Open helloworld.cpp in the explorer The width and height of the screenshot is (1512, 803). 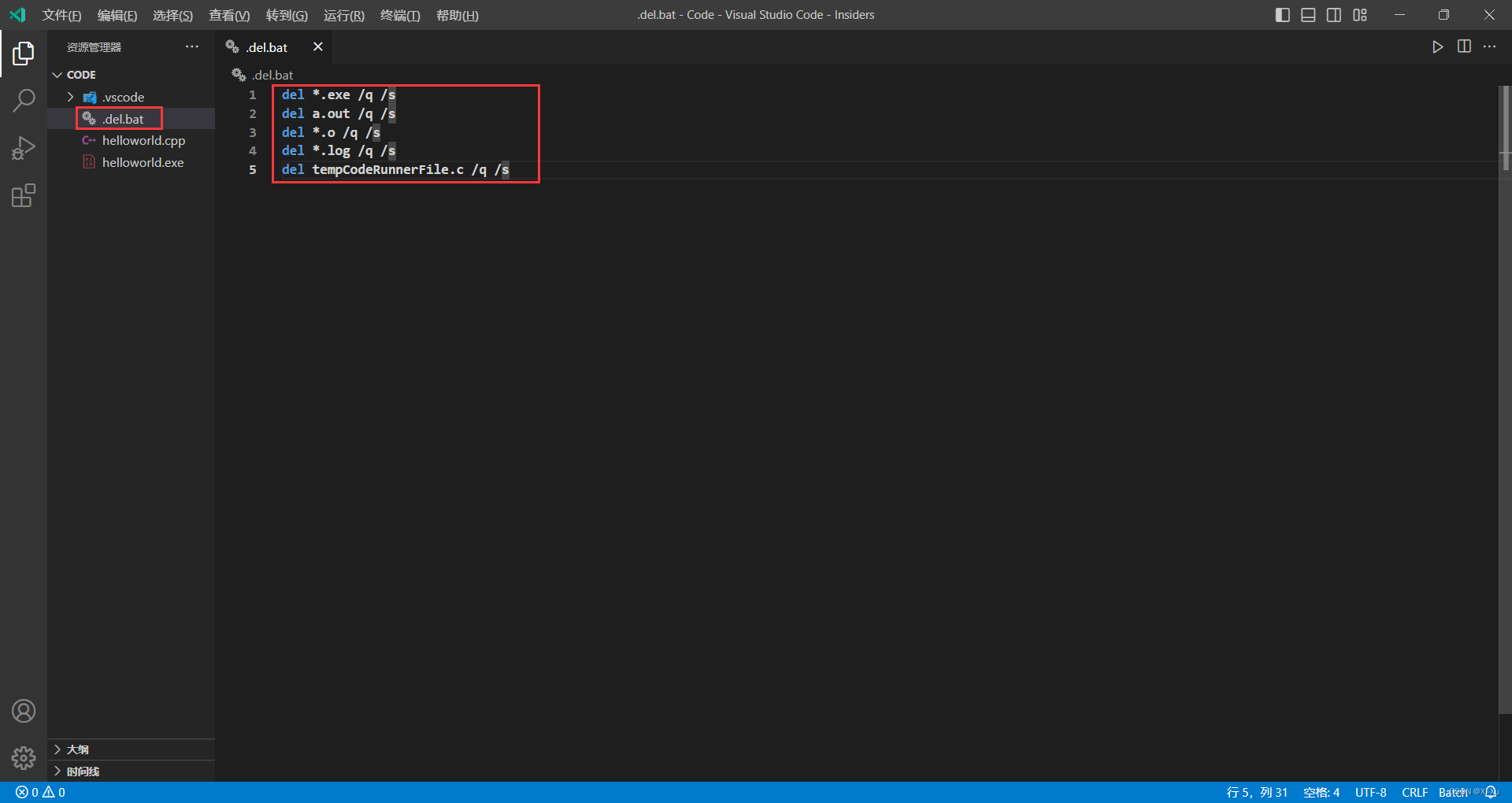pyautogui.click(x=131, y=141)
